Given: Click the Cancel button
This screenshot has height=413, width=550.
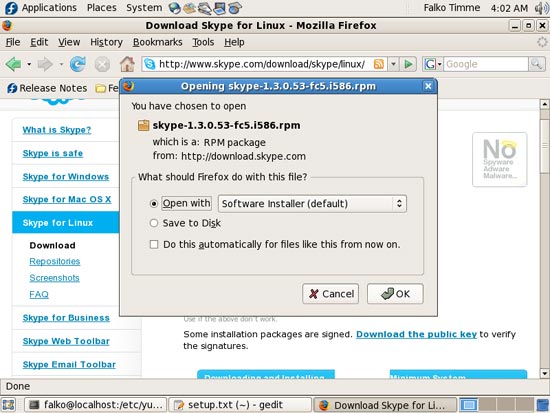Looking at the screenshot, I should pyautogui.click(x=330, y=294).
